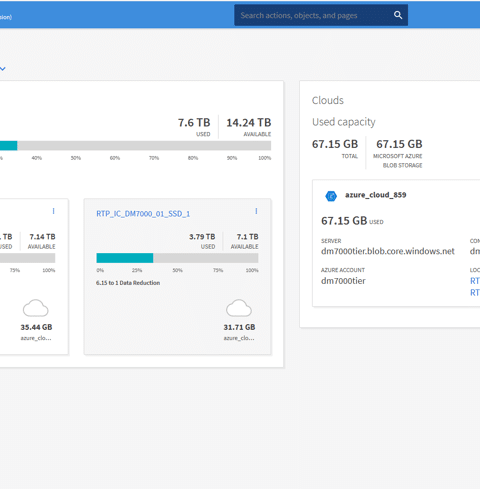Click 67.15 GB Microsoft Azure Blob Storage value
The image size is (480, 489).
tap(399, 144)
